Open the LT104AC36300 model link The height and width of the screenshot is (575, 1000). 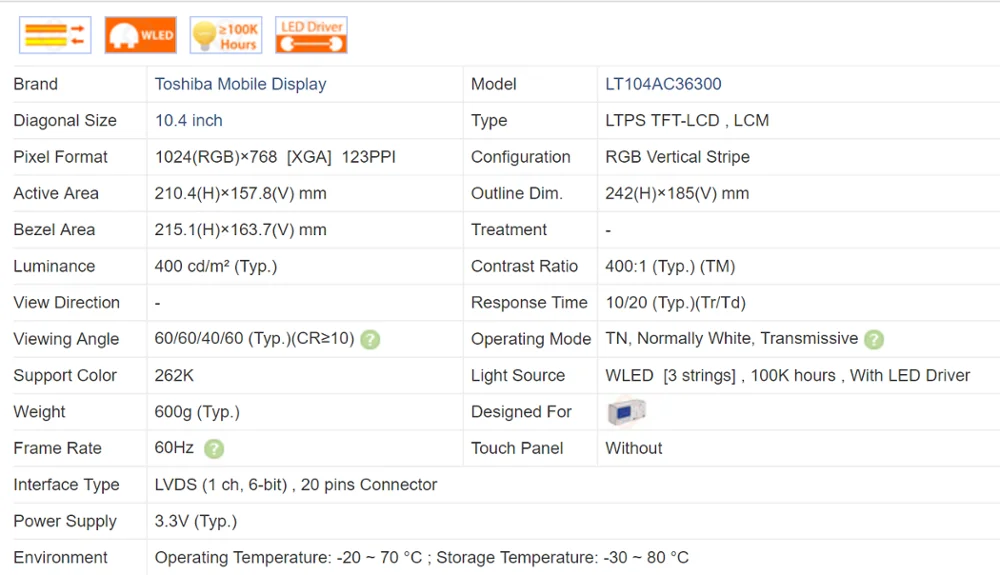663,84
